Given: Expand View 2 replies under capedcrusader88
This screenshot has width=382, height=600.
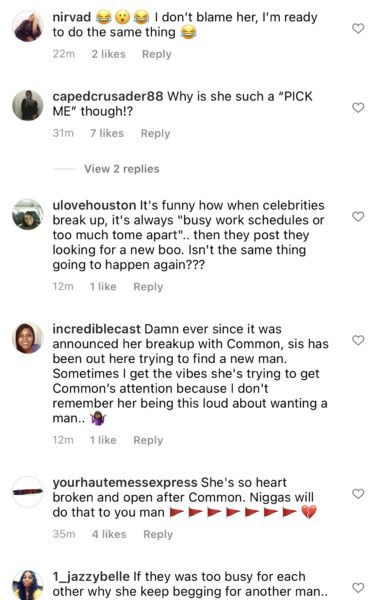Looking at the screenshot, I should click(122, 169).
